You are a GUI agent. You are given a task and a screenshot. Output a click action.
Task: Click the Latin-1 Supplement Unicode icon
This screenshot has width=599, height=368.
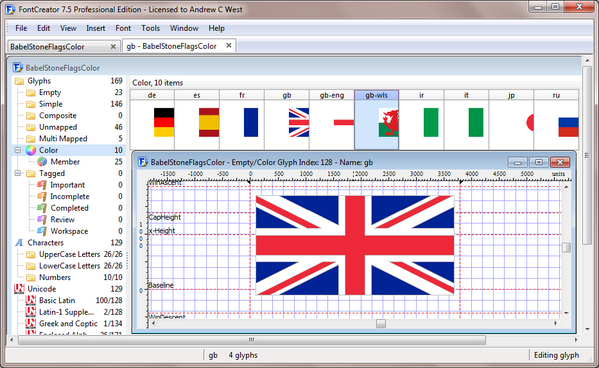tap(31, 312)
